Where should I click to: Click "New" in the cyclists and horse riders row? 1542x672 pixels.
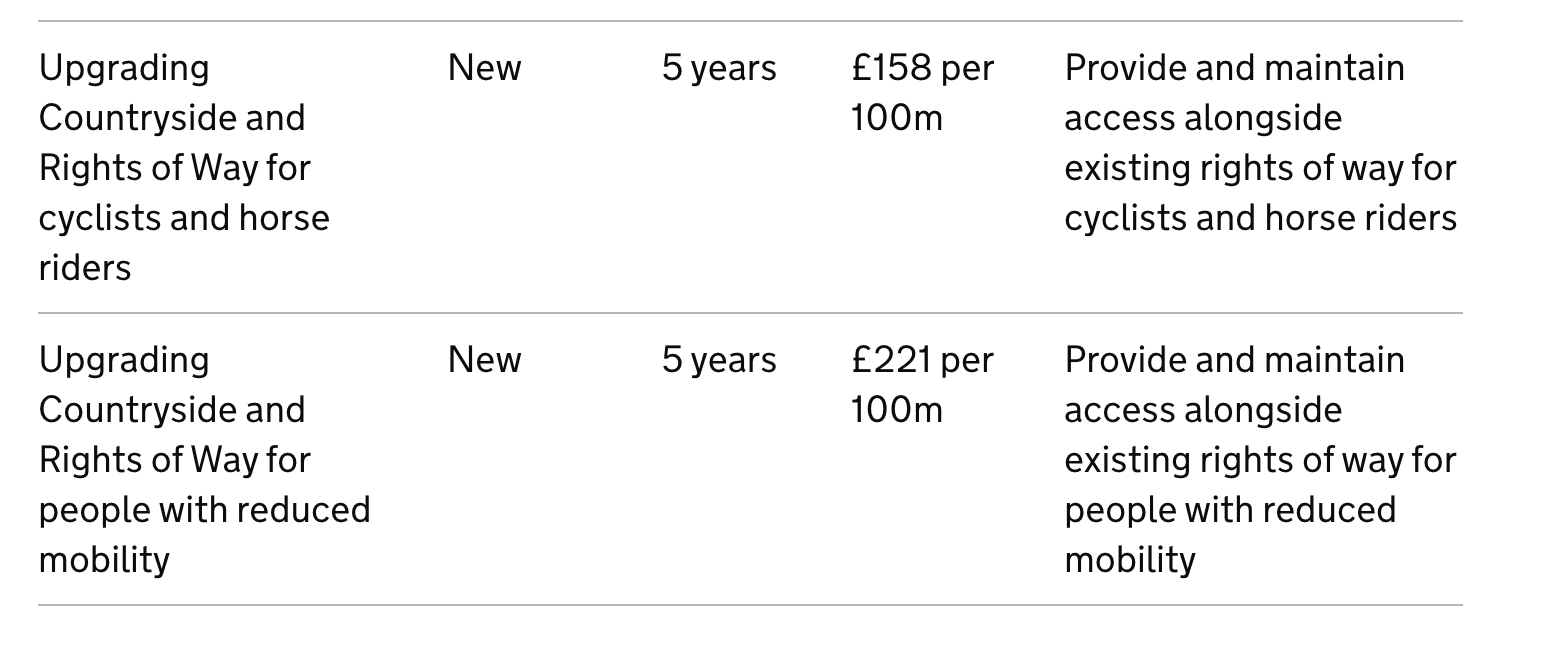pyautogui.click(x=484, y=68)
